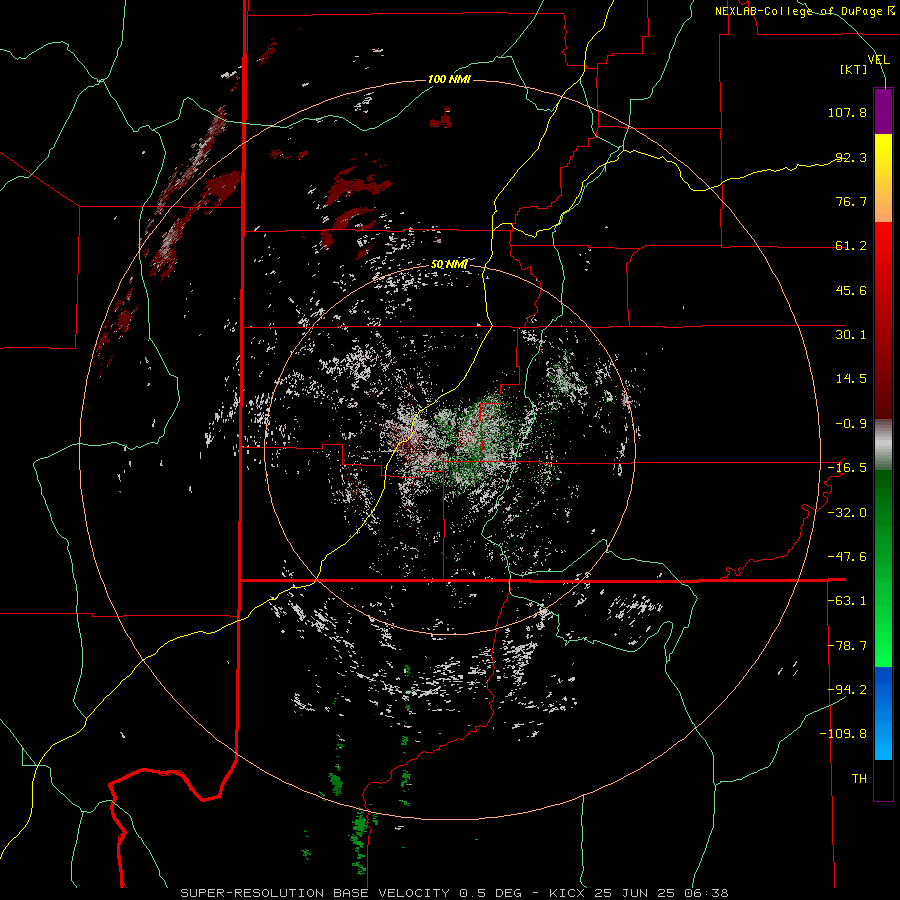Click the 45.6 legend value
Image resolution: width=900 pixels, height=900 pixels.
851,290
